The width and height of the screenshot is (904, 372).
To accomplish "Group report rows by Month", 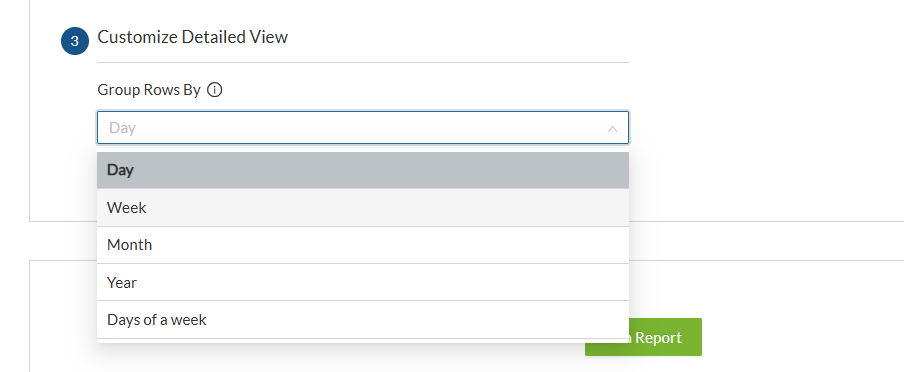I will tap(363, 245).
